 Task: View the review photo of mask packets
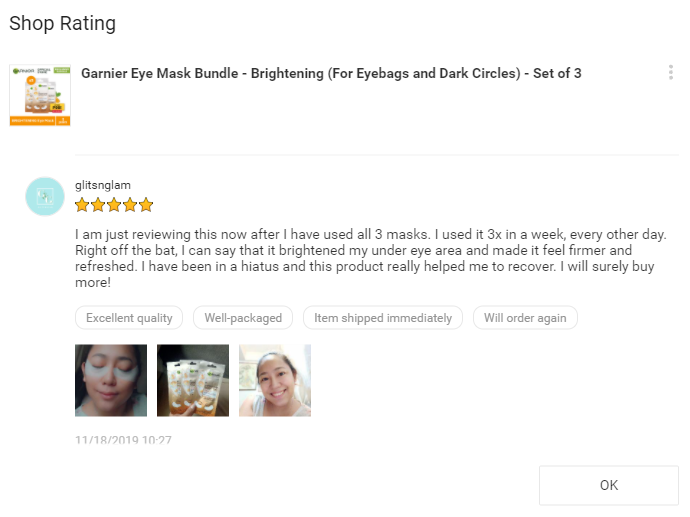[x=193, y=381]
